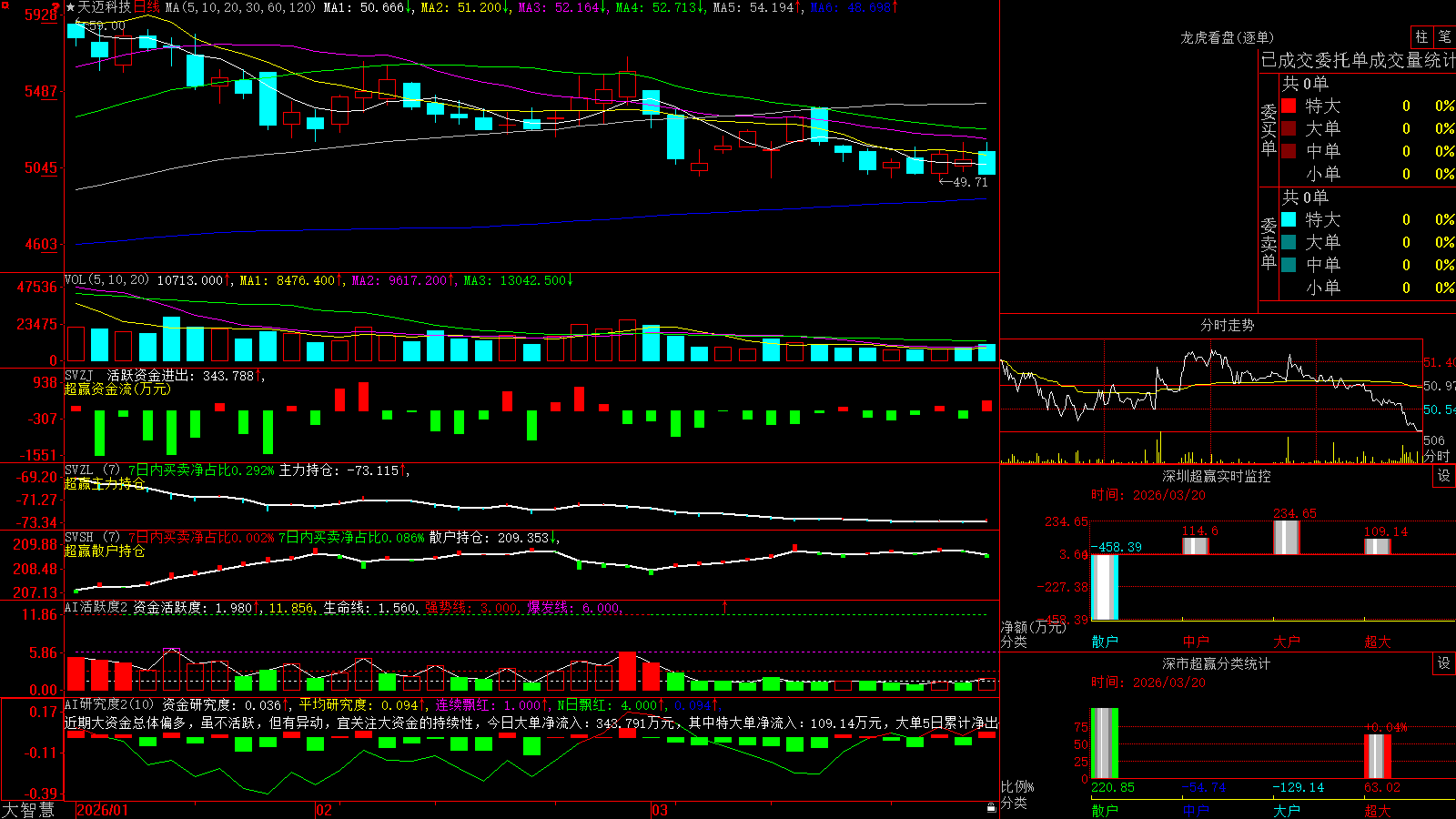Click the 深市超赢分类统计 panel title
The image size is (1456, 819).
(x=1217, y=663)
